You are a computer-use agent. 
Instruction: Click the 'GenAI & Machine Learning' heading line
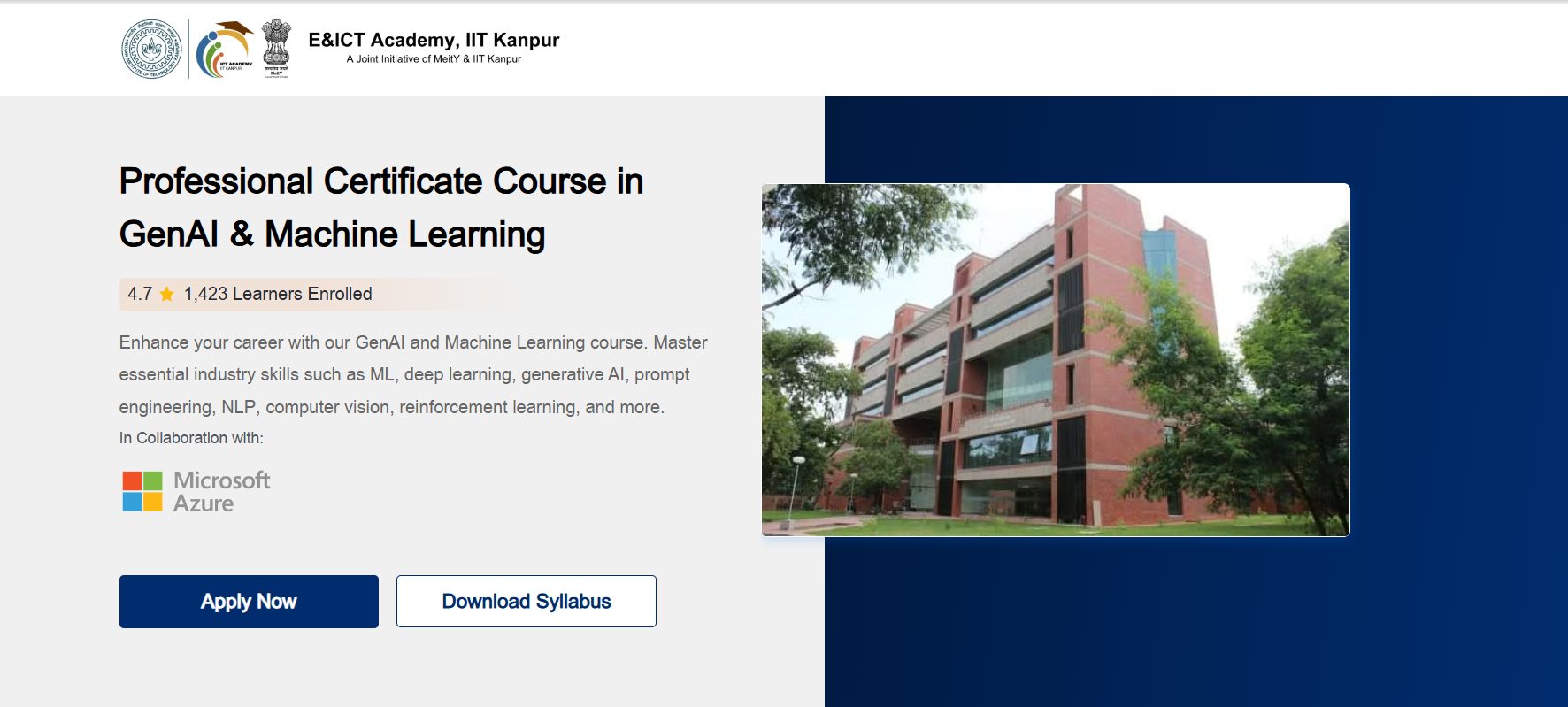(332, 234)
